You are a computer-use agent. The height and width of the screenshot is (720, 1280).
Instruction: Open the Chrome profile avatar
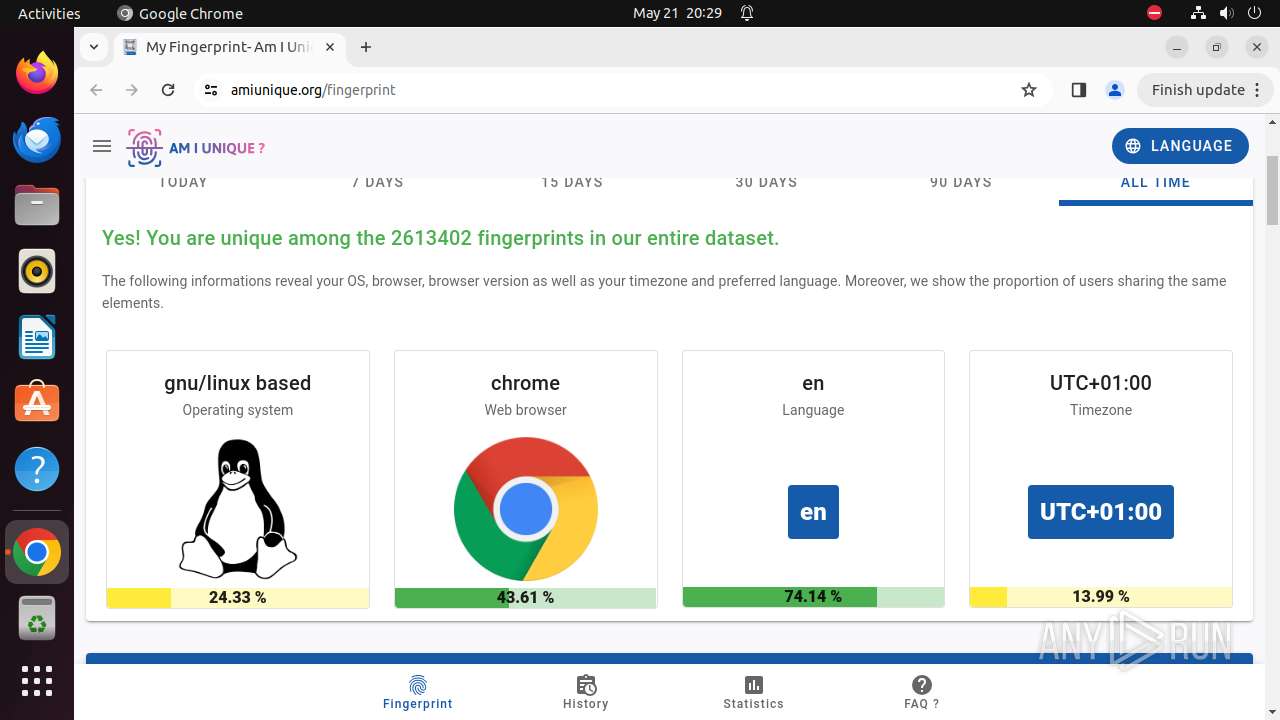click(x=1115, y=90)
